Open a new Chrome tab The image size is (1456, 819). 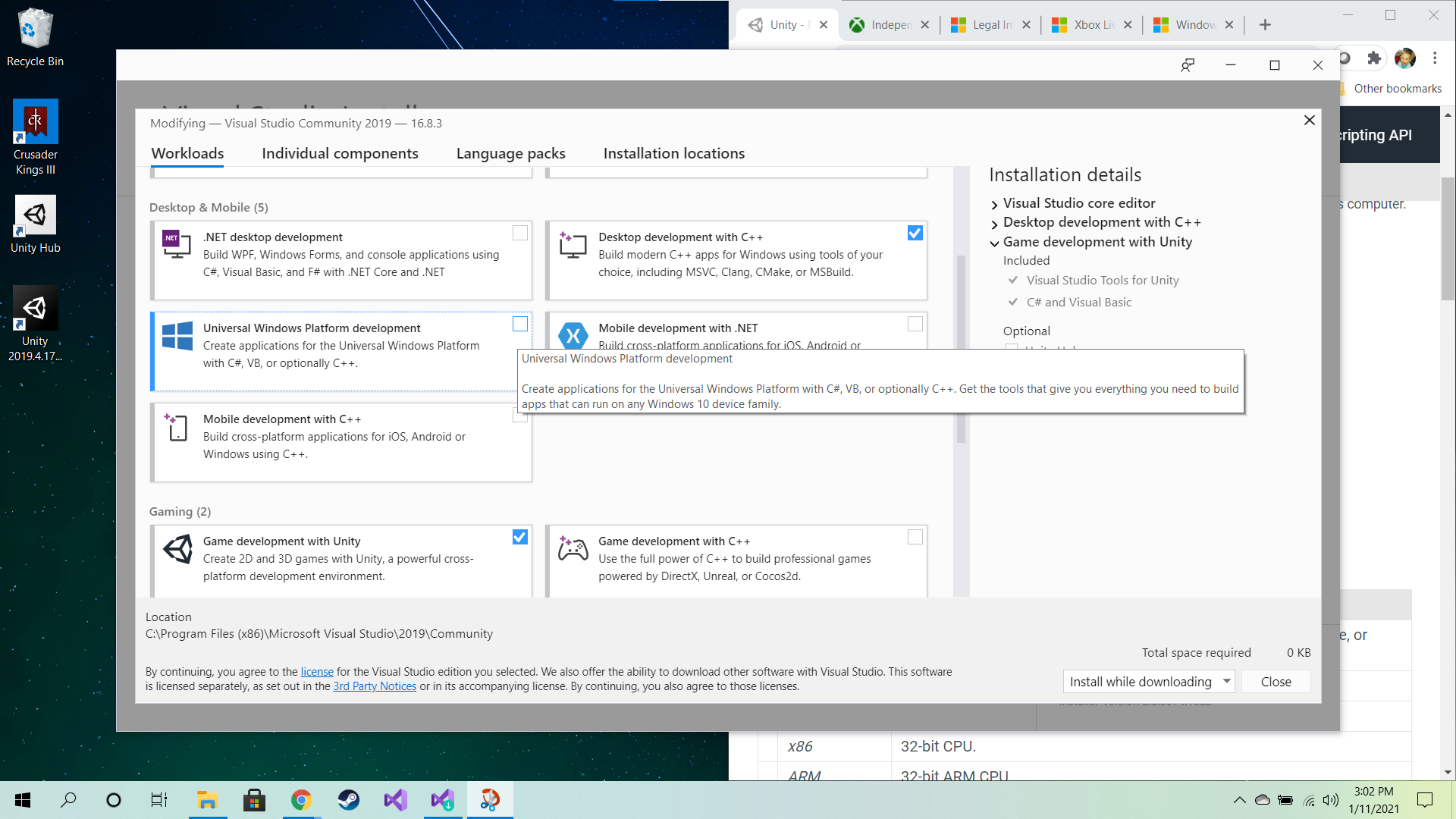click(1265, 25)
